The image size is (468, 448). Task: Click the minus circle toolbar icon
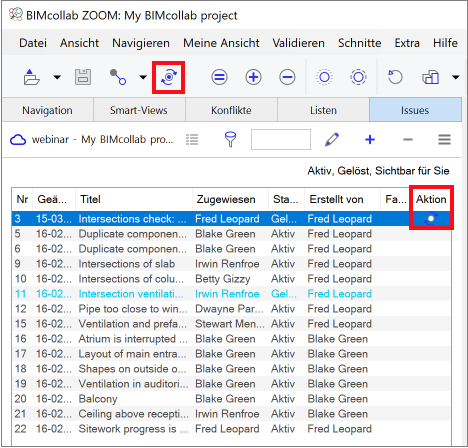pos(287,77)
